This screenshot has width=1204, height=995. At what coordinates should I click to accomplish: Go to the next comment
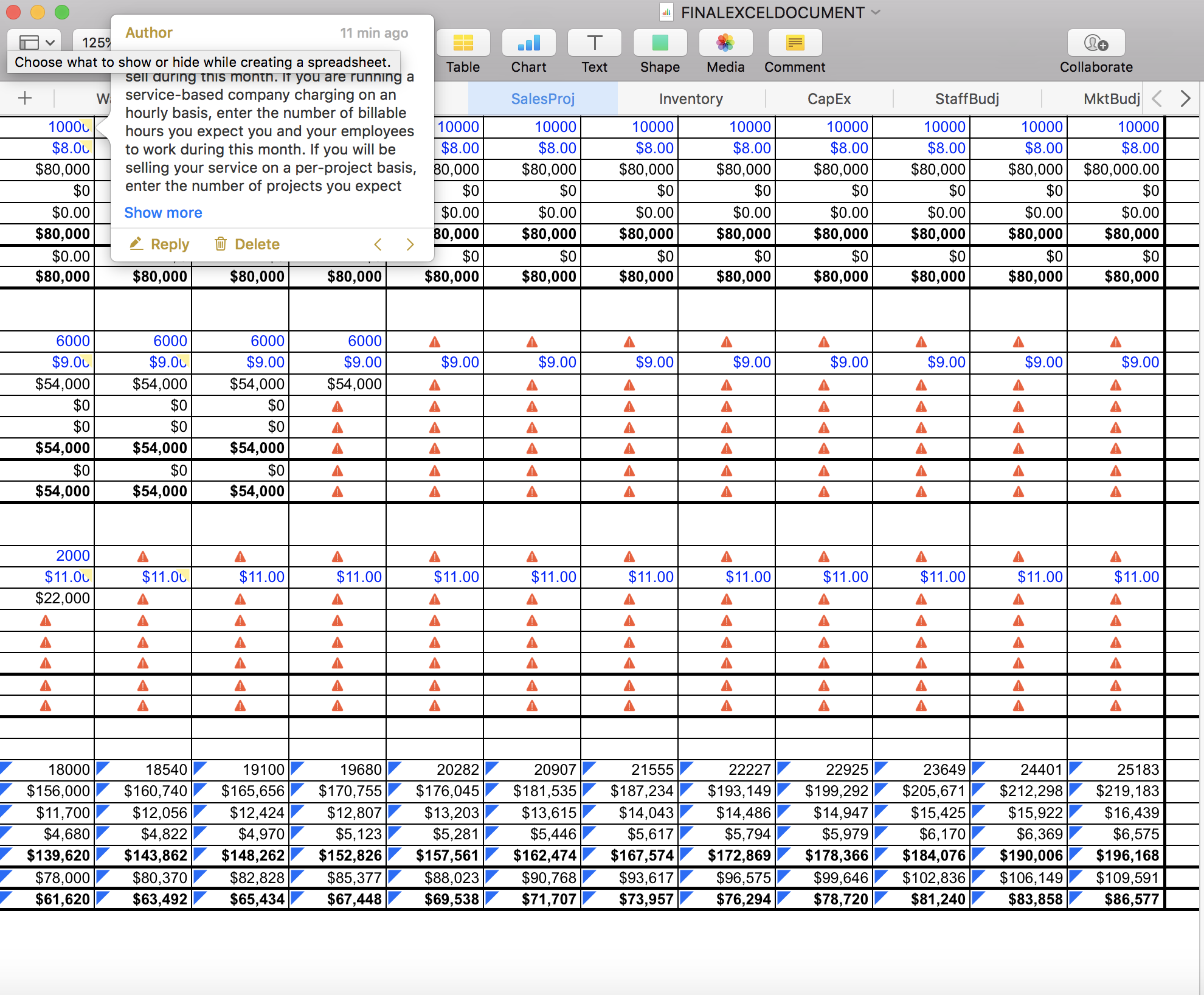tap(410, 244)
